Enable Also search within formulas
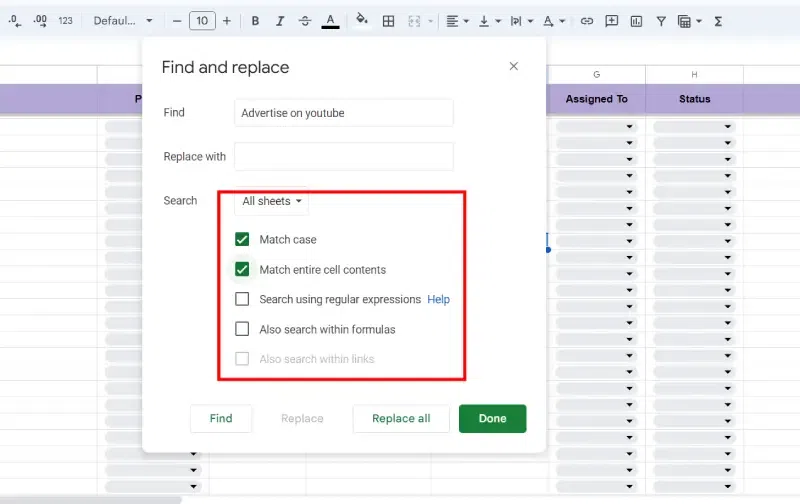The width and height of the screenshot is (800, 504). point(242,329)
